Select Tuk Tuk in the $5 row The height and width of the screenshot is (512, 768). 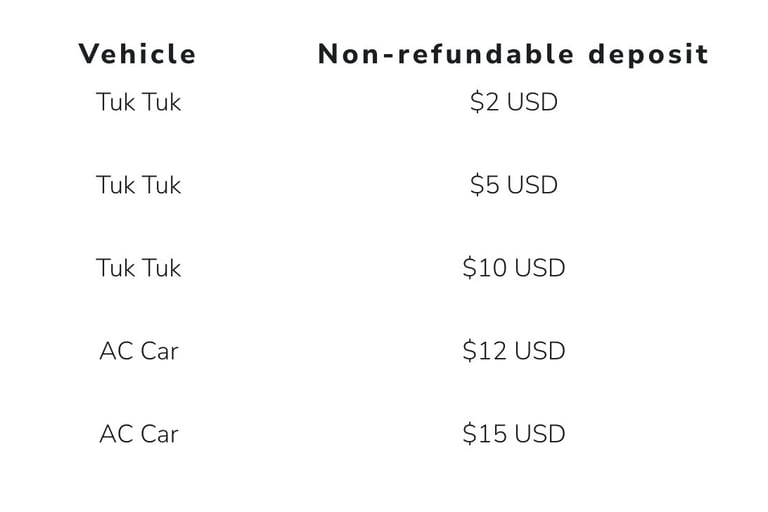pos(138,185)
